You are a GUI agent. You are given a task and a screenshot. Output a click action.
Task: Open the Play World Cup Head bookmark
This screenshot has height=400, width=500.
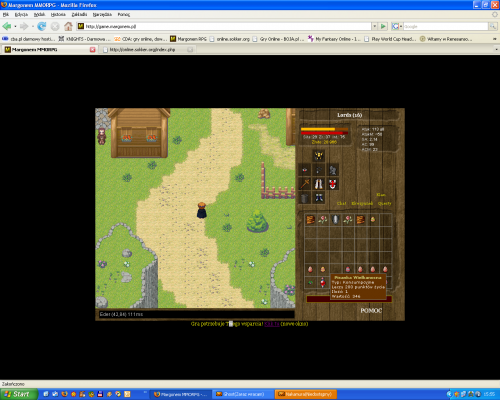click(x=390, y=39)
